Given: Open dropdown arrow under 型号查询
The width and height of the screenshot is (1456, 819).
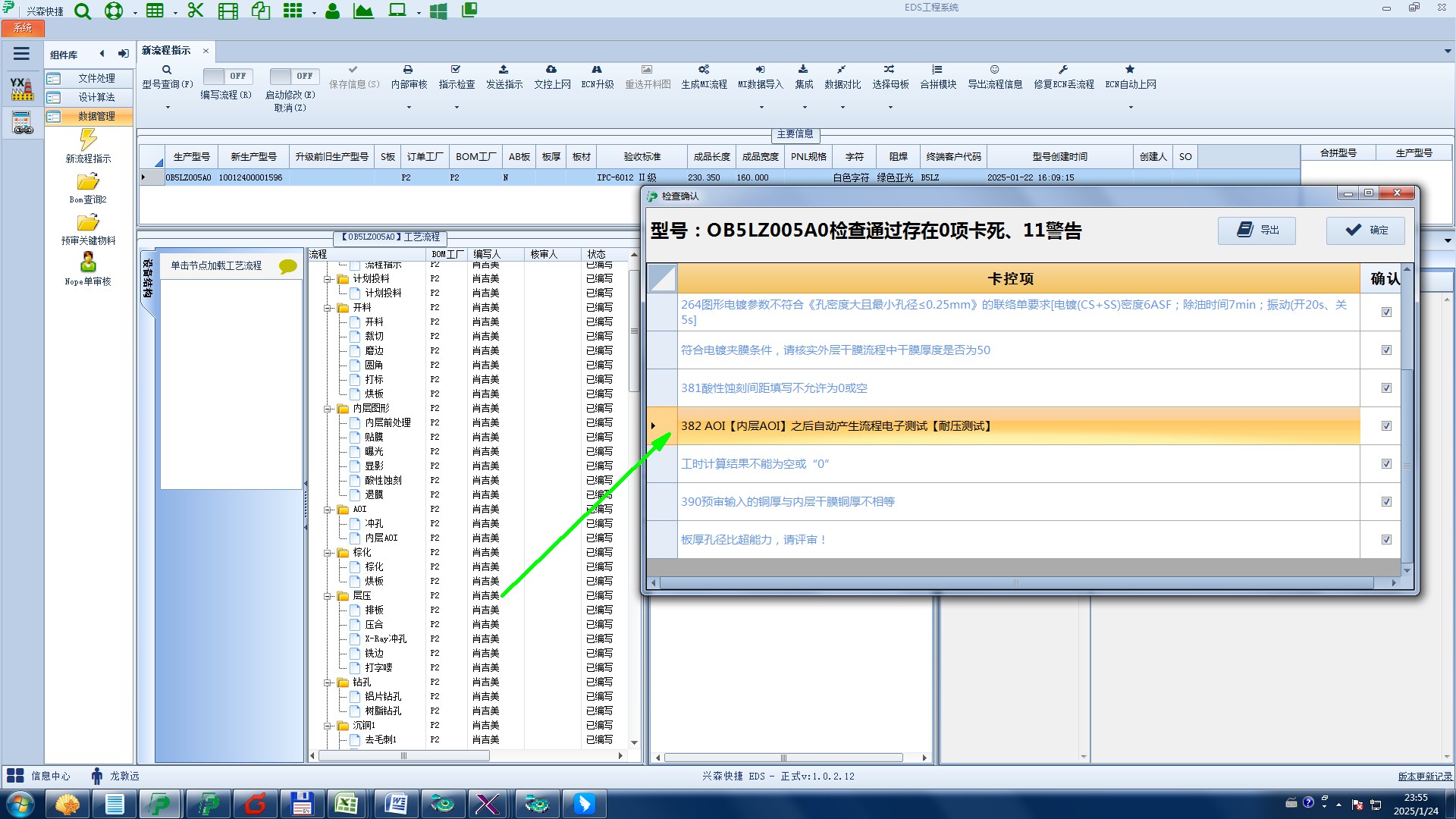Looking at the screenshot, I should tap(168, 107).
